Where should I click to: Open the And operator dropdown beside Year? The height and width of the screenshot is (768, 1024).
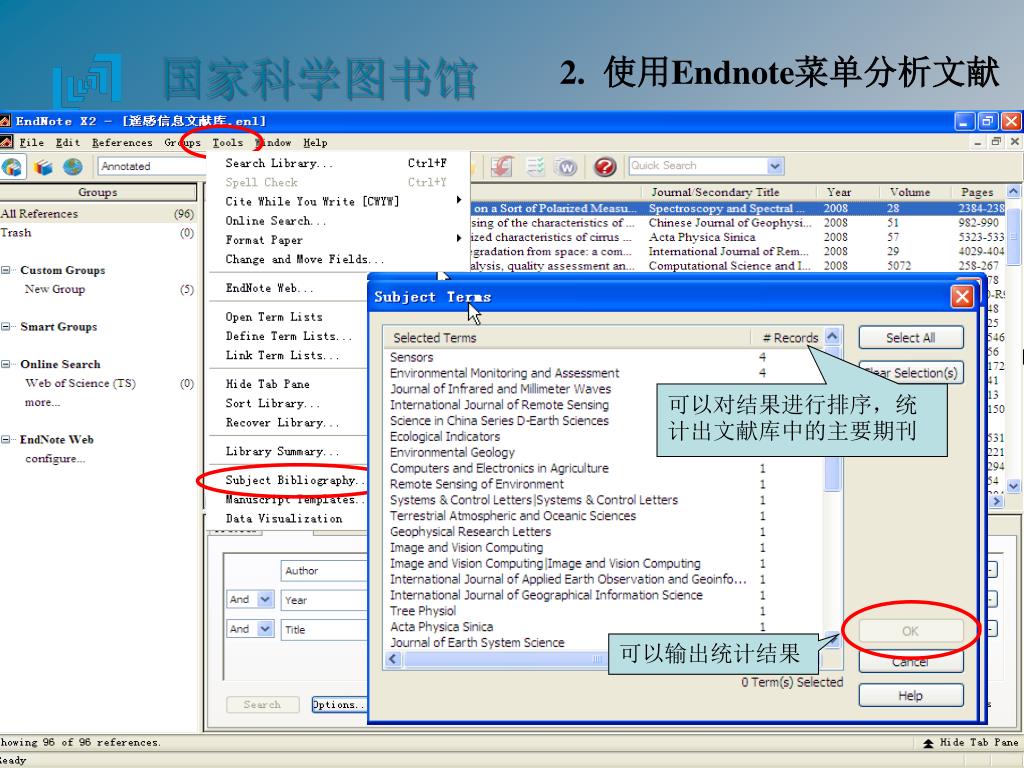pos(264,599)
